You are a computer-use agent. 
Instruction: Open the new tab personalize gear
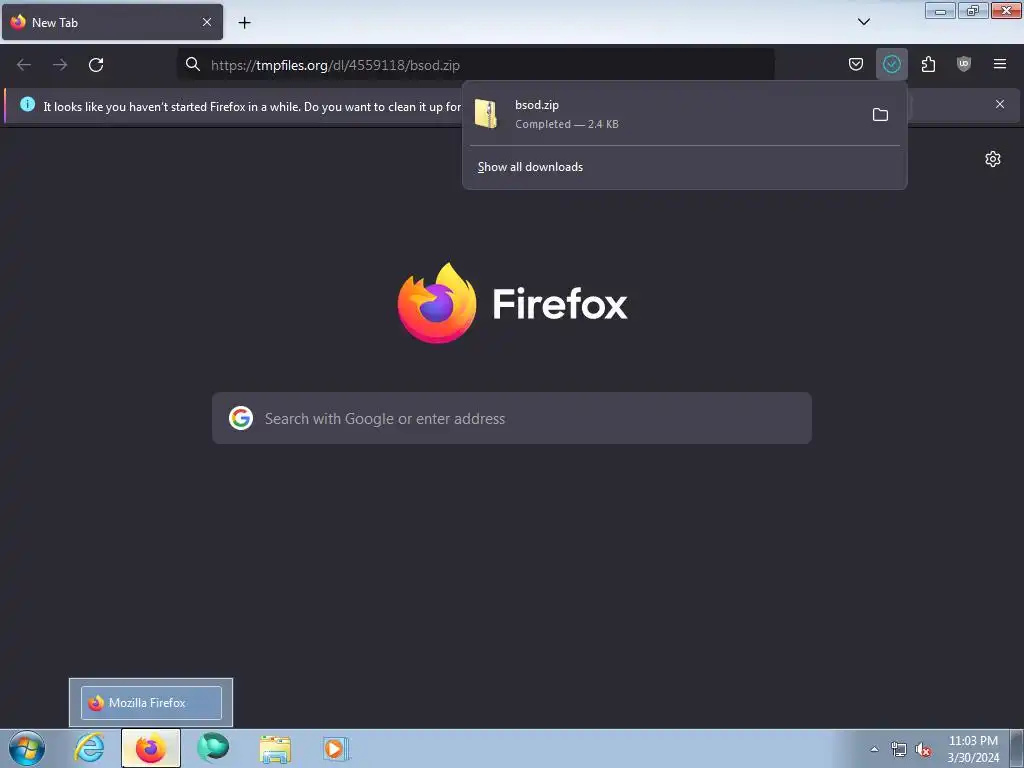[993, 159]
